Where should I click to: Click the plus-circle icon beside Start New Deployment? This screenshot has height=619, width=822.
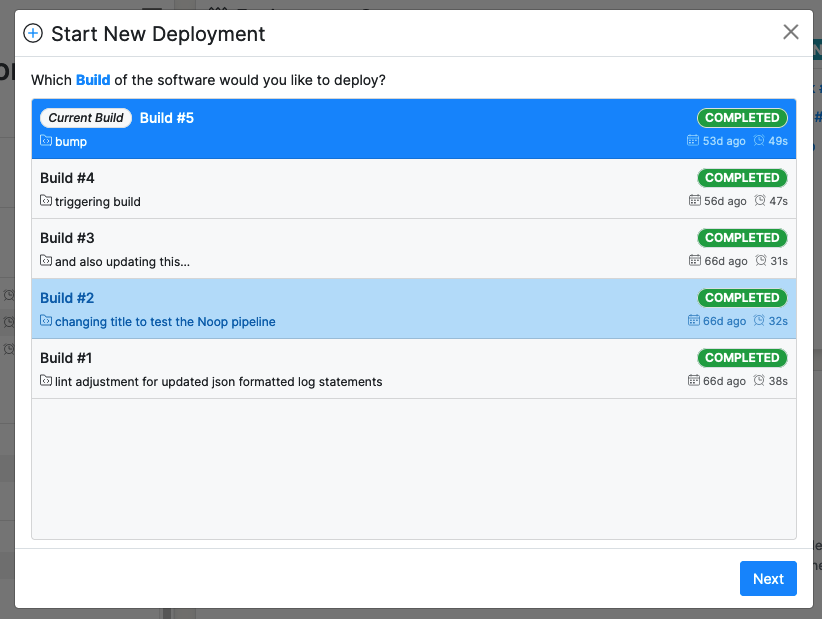pos(33,33)
